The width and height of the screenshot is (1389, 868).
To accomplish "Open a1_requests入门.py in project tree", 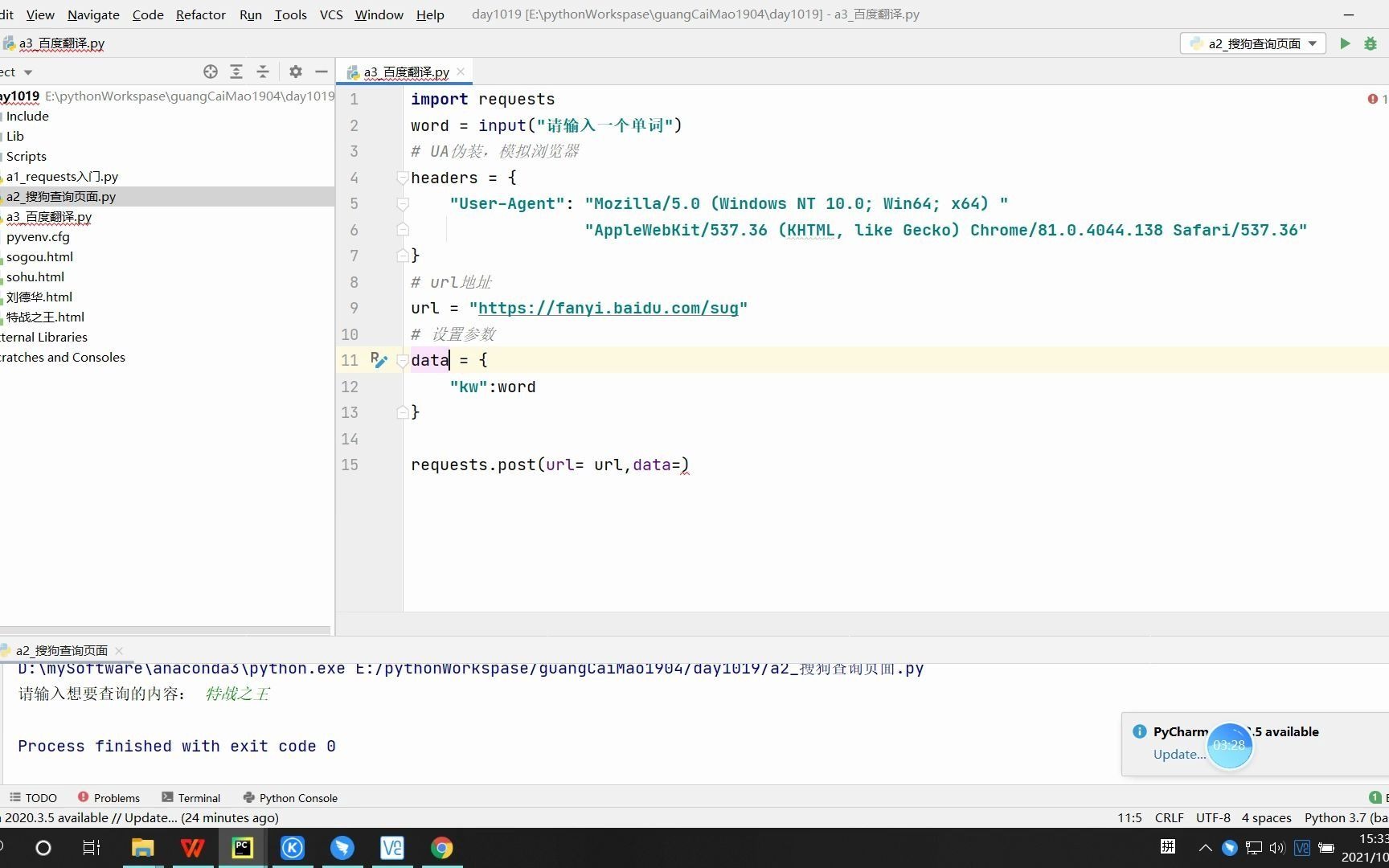I will click(x=62, y=176).
